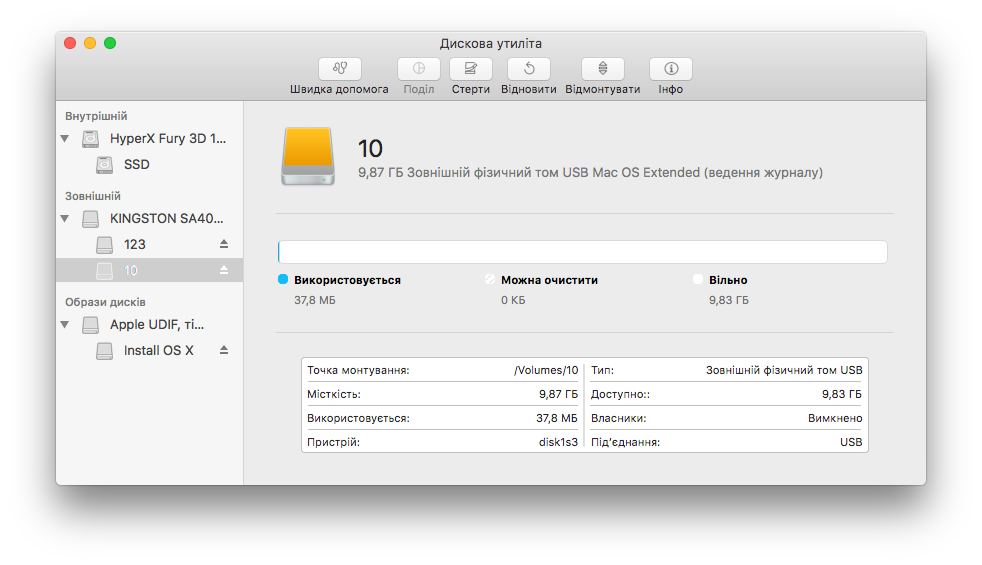Click the 9,83 ГБ value under Вільно
Screen dimensions: 982x565
coord(729,300)
